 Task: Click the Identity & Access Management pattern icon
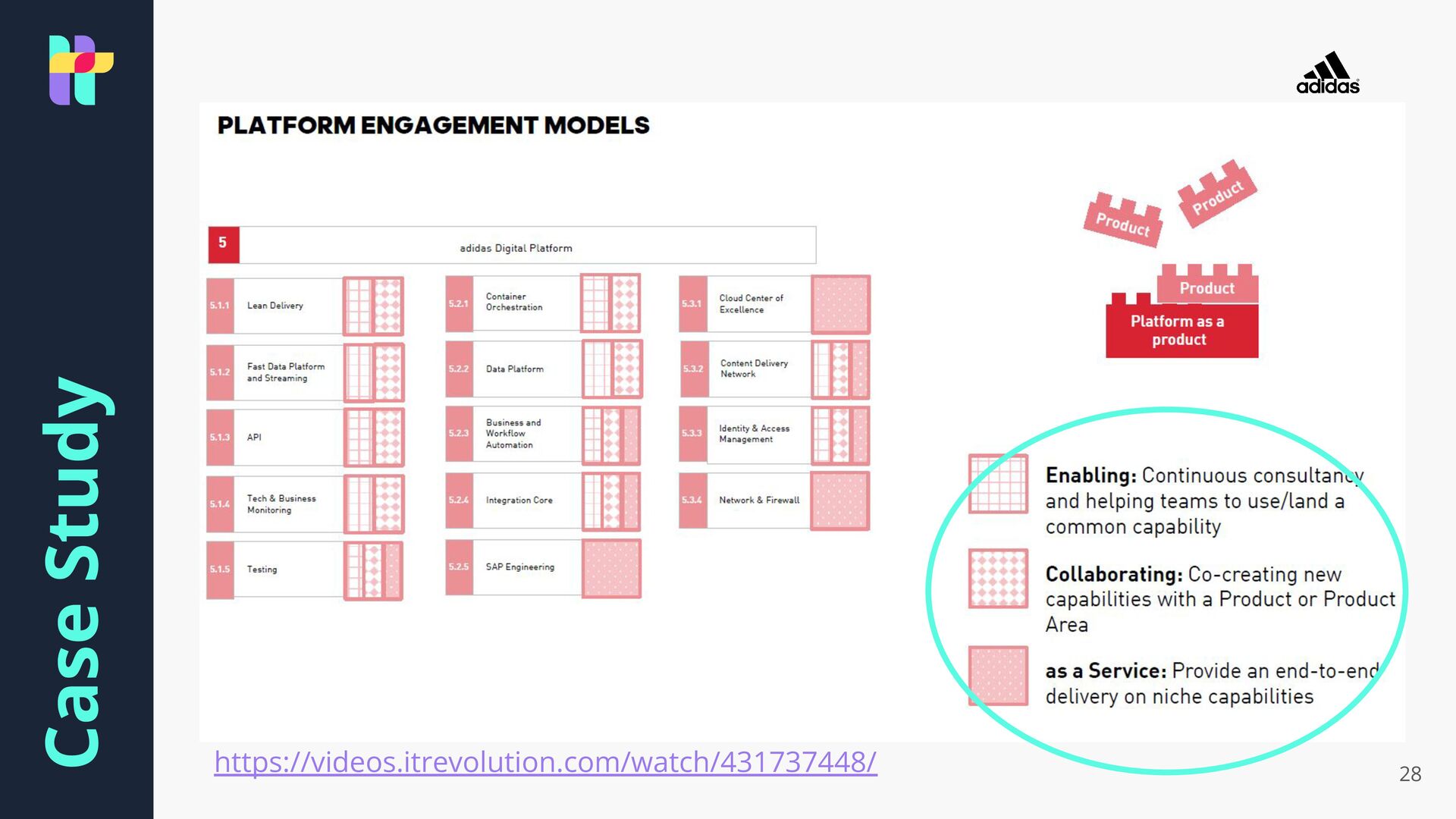tap(840, 436)
